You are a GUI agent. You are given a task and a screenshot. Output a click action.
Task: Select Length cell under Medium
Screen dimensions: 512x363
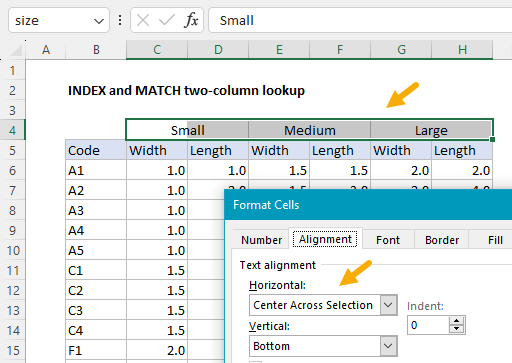[x=340, y=150]
